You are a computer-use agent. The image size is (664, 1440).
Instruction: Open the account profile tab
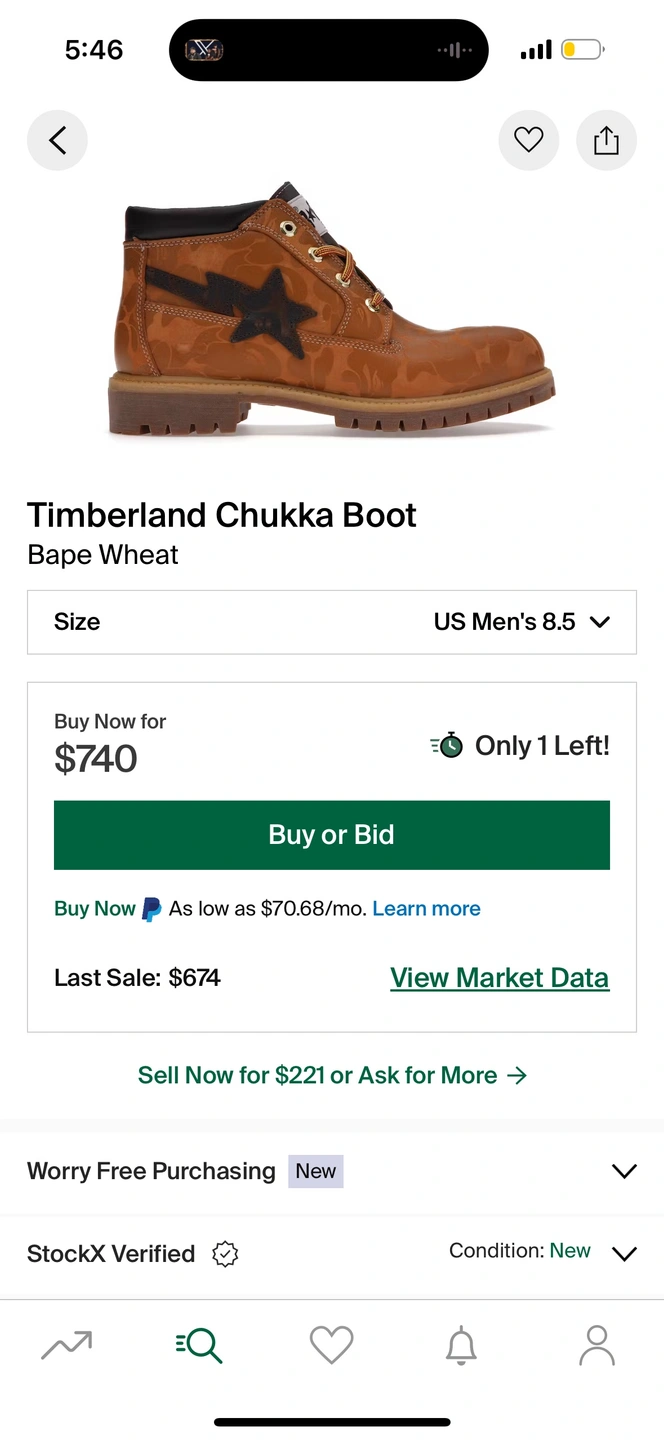(x=597, y=1345)
